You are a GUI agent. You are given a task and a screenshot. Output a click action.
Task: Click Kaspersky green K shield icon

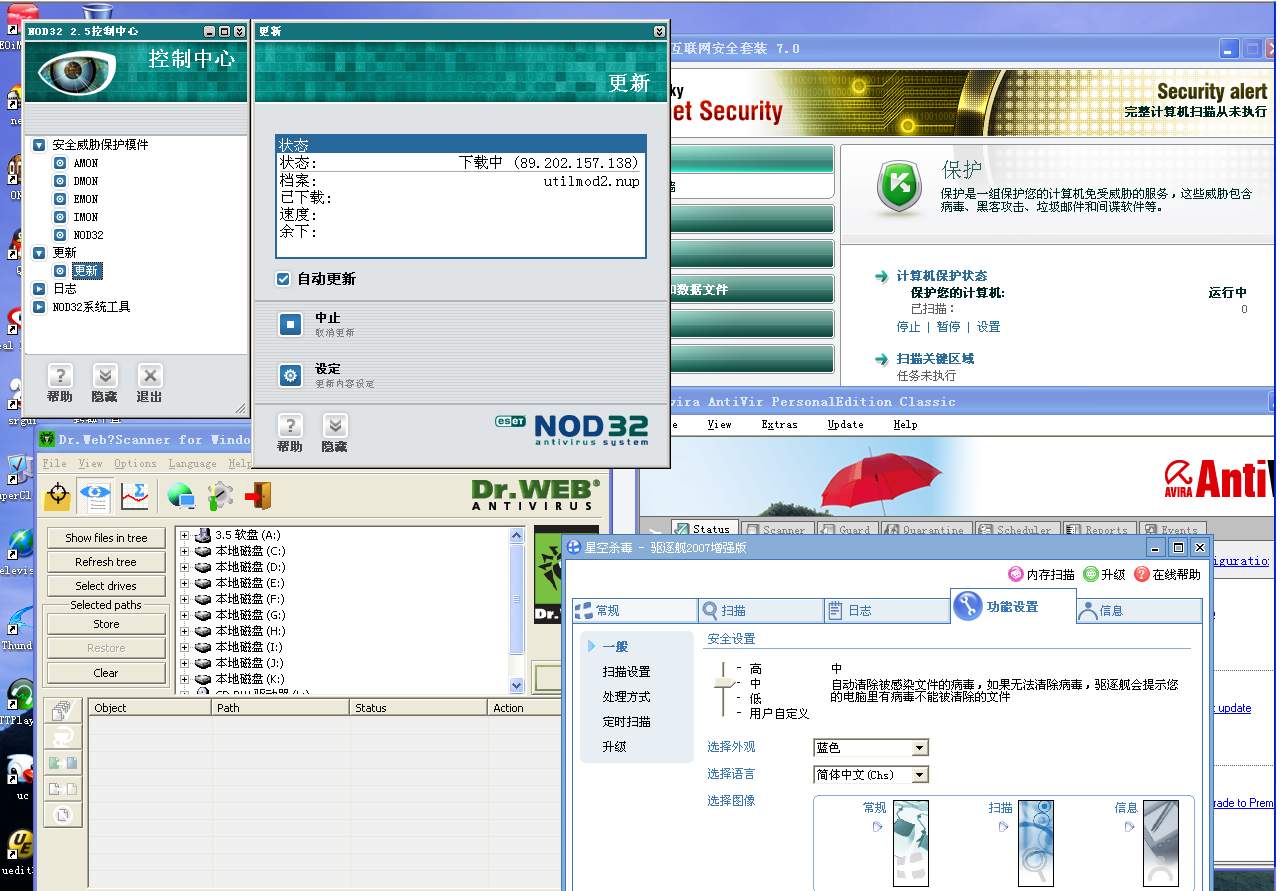(x=899, y=188)
